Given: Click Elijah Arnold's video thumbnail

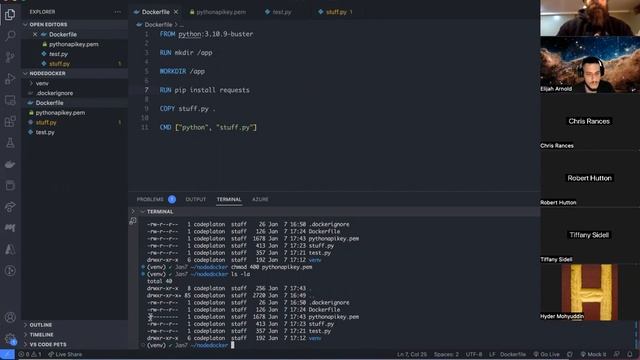Looking at the screenshot, I should (x=590, y=64).
